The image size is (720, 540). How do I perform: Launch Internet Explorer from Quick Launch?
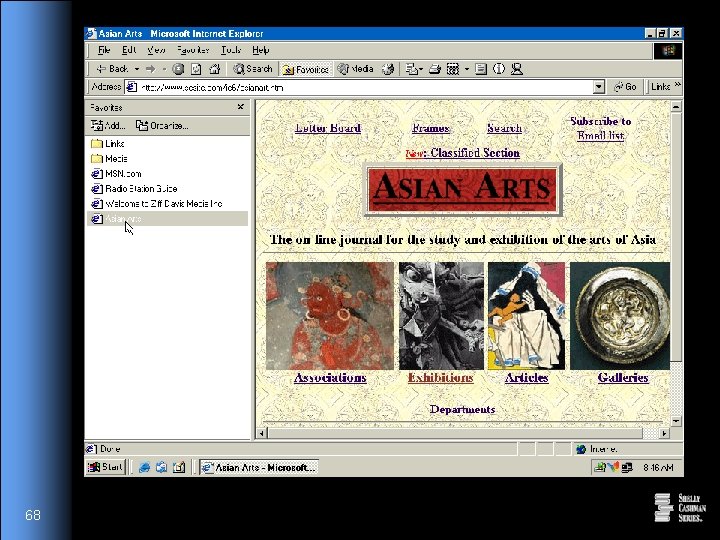tap(144, 467)
